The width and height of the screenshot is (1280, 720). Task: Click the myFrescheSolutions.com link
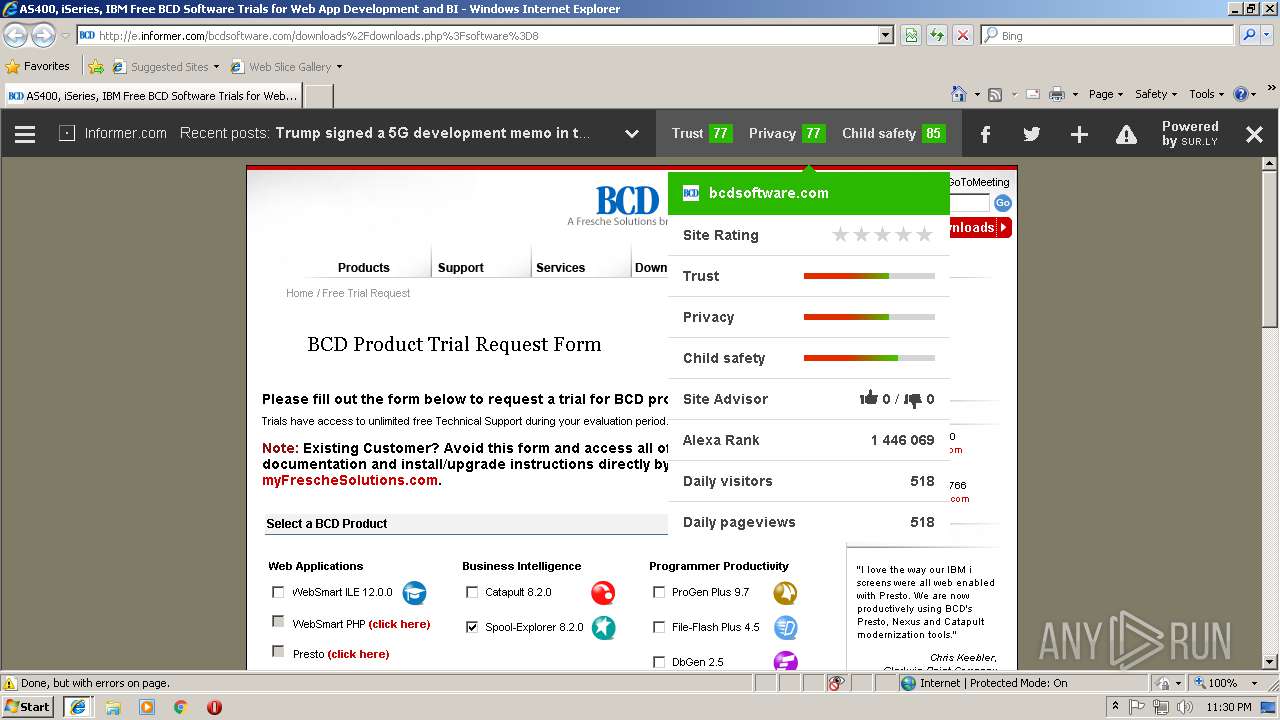pyautogui.click(x=350, y=480)
